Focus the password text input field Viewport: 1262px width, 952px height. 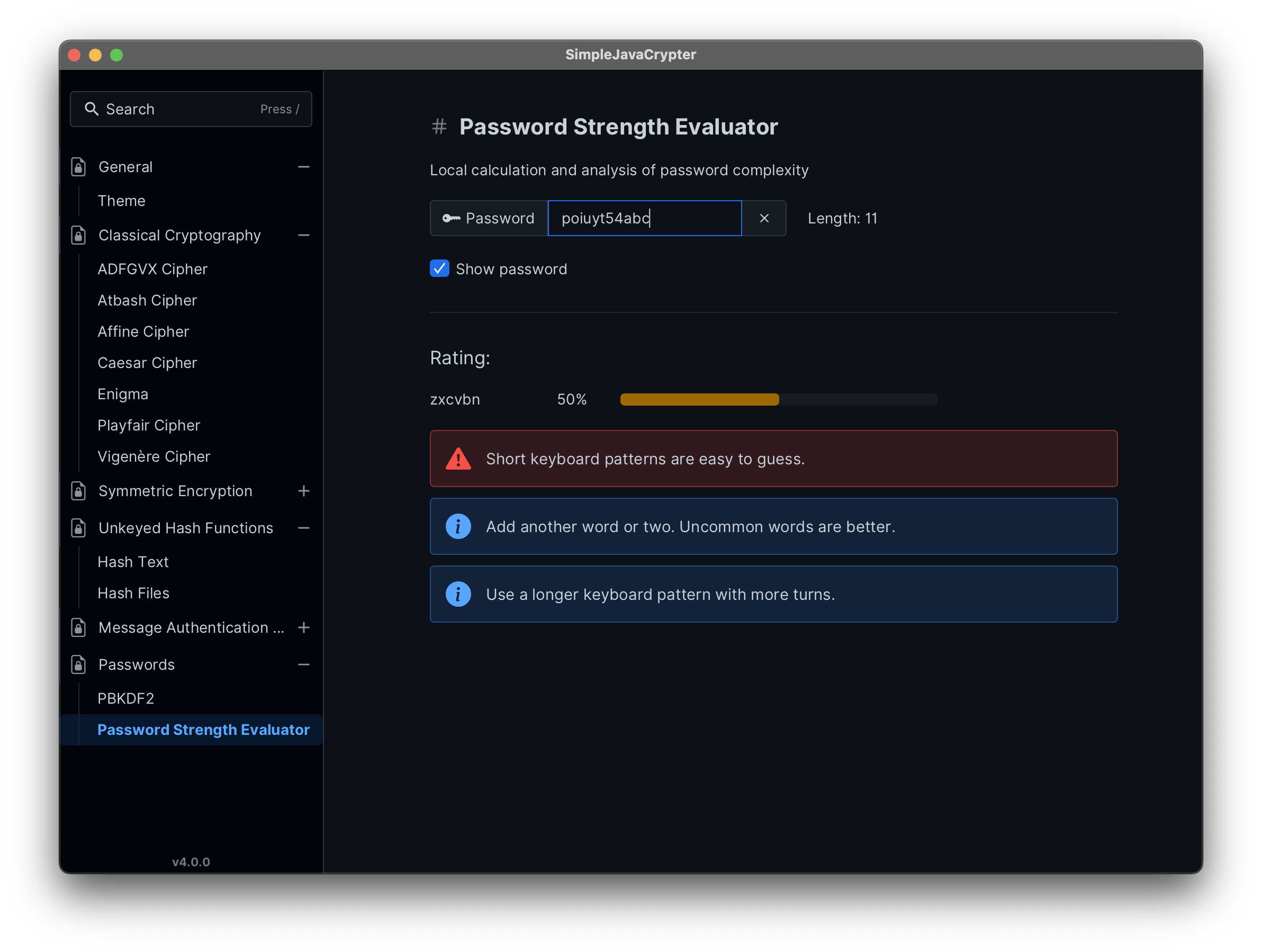pyautogui.click(x=644, y=218)
